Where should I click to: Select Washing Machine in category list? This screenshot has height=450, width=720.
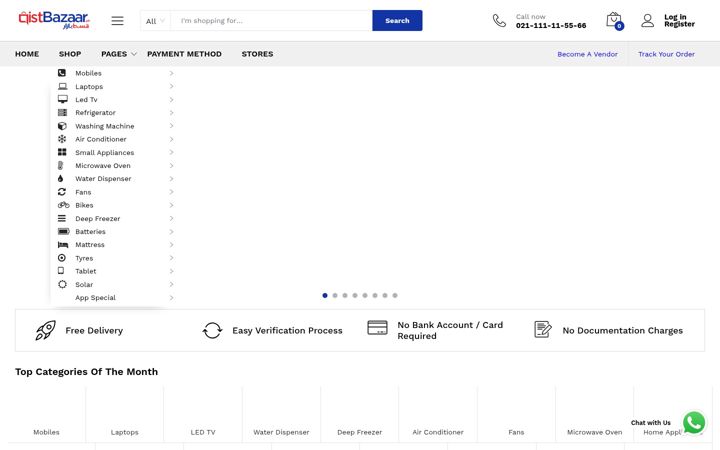coord(105,126)
